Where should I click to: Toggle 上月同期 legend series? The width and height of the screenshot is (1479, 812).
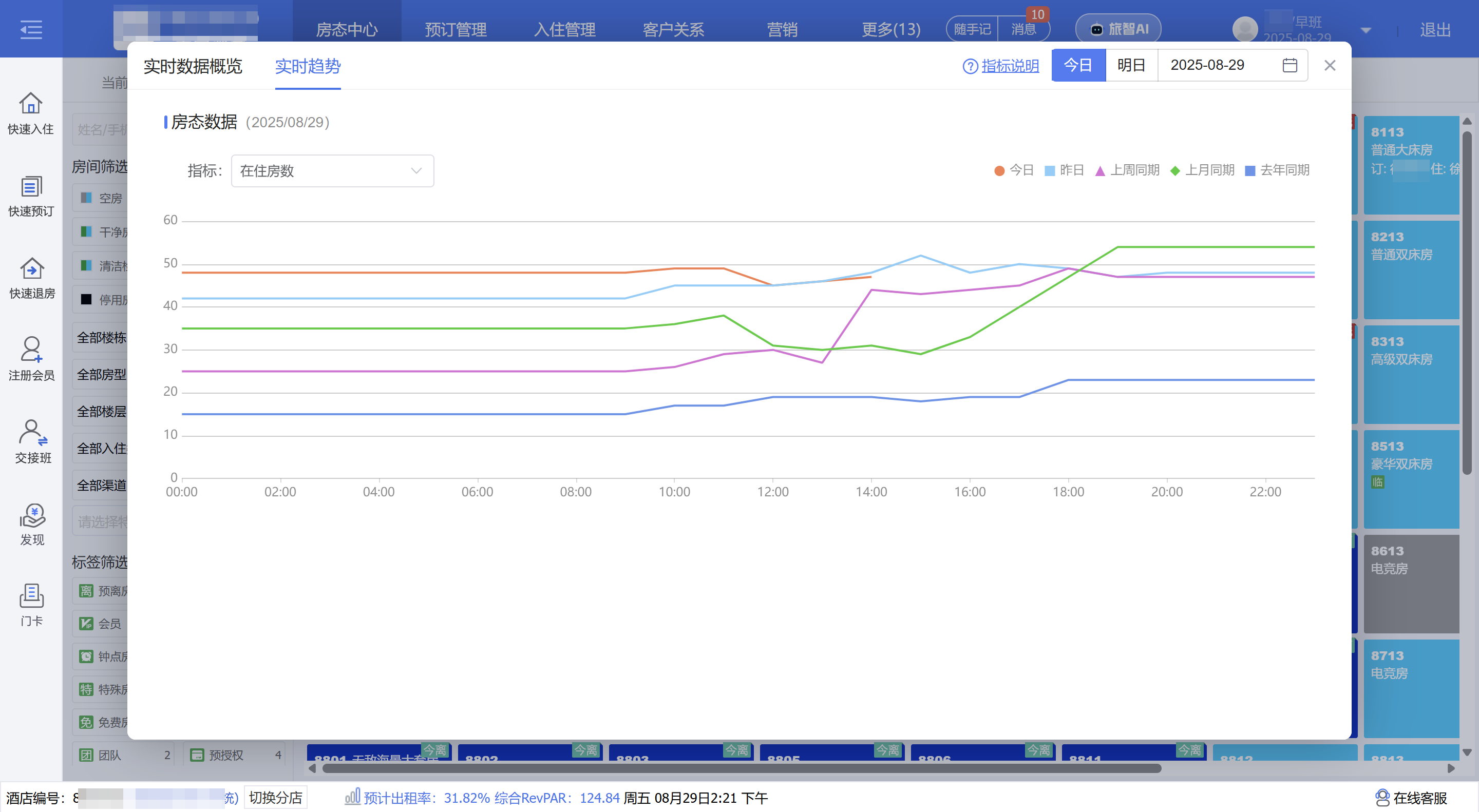[1202, 170]
